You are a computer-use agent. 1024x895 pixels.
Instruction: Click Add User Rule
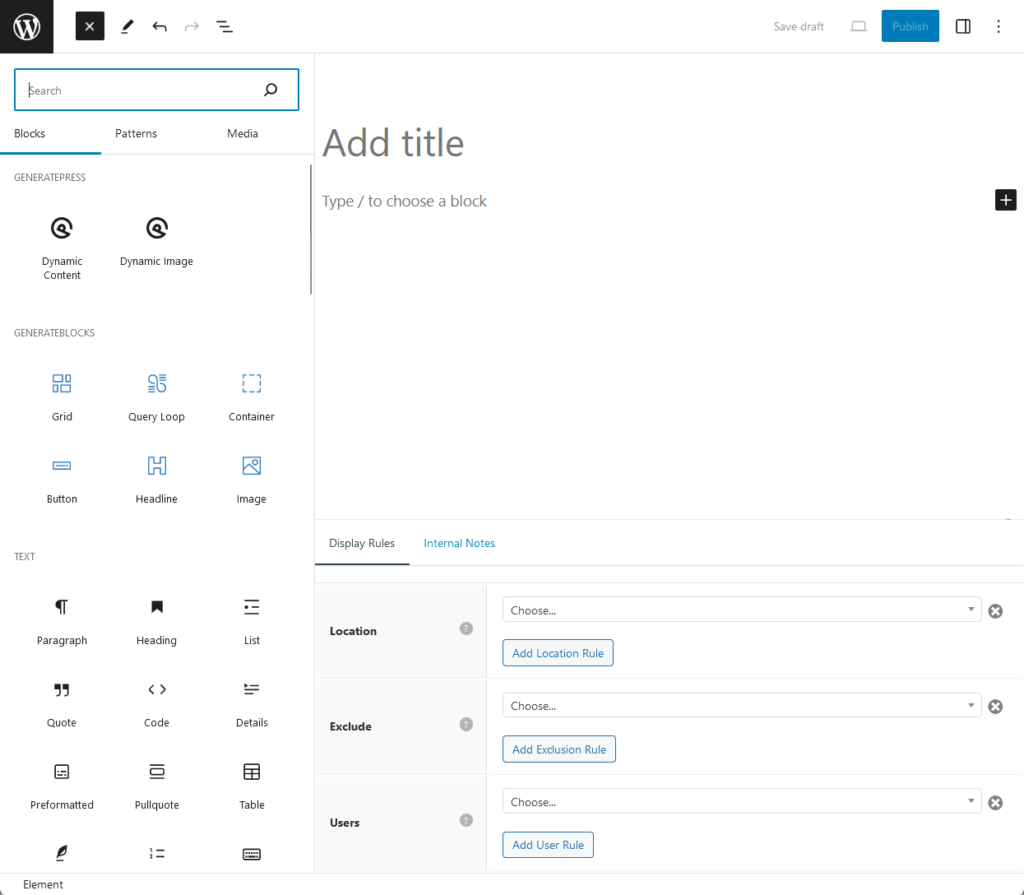point(548,845)
